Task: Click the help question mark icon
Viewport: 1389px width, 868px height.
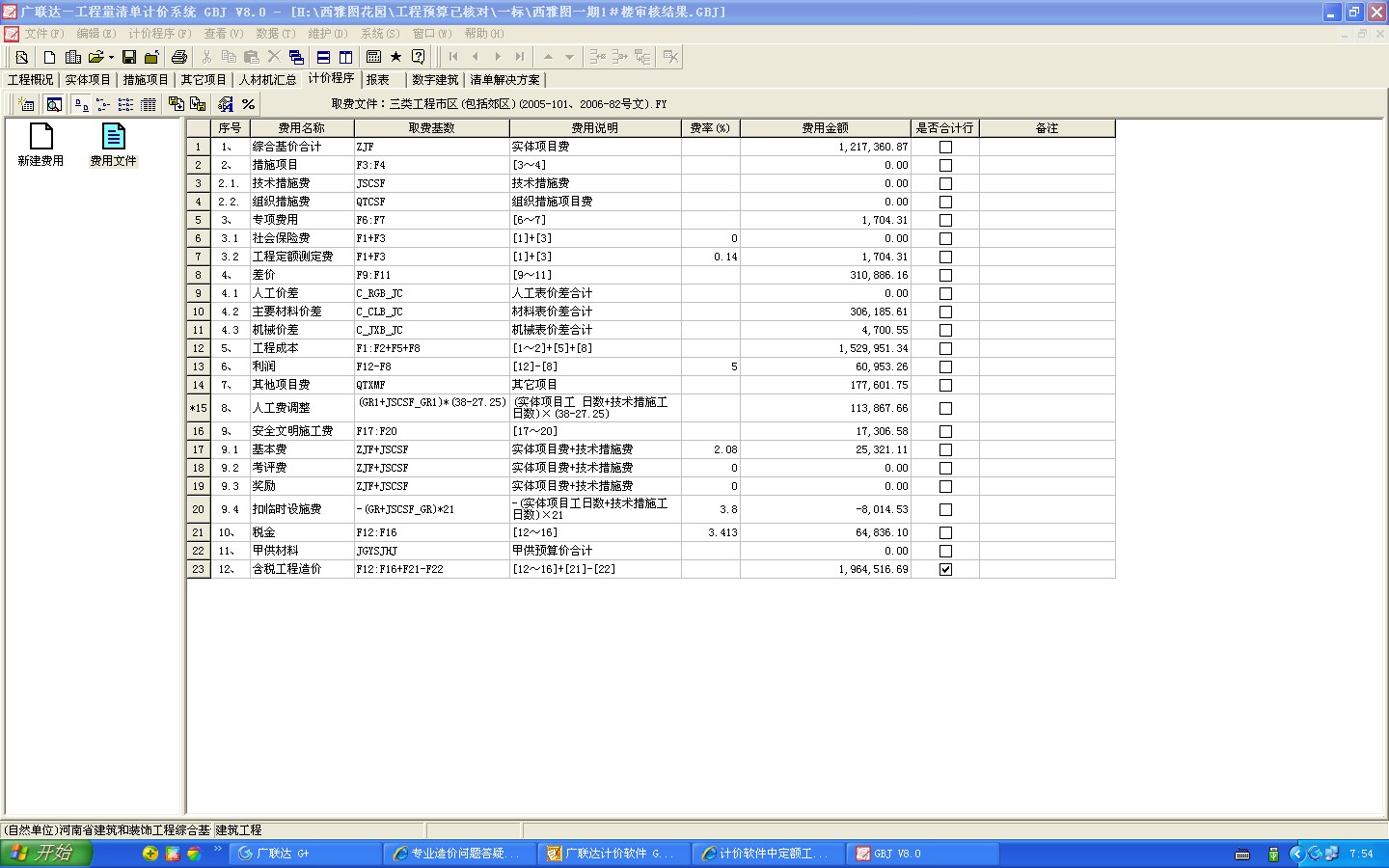Action: click(418, 57)
